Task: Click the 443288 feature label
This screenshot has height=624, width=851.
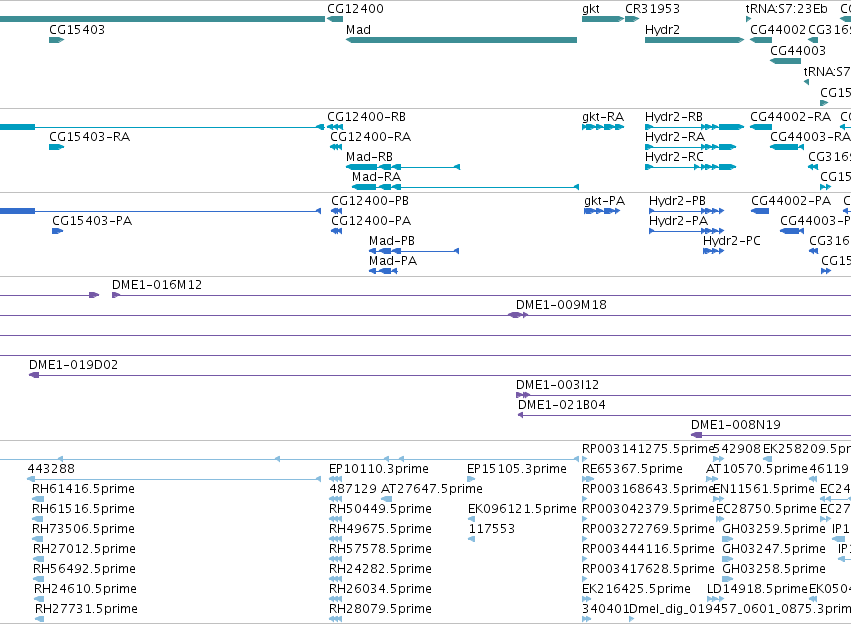Action: point(51,469)
